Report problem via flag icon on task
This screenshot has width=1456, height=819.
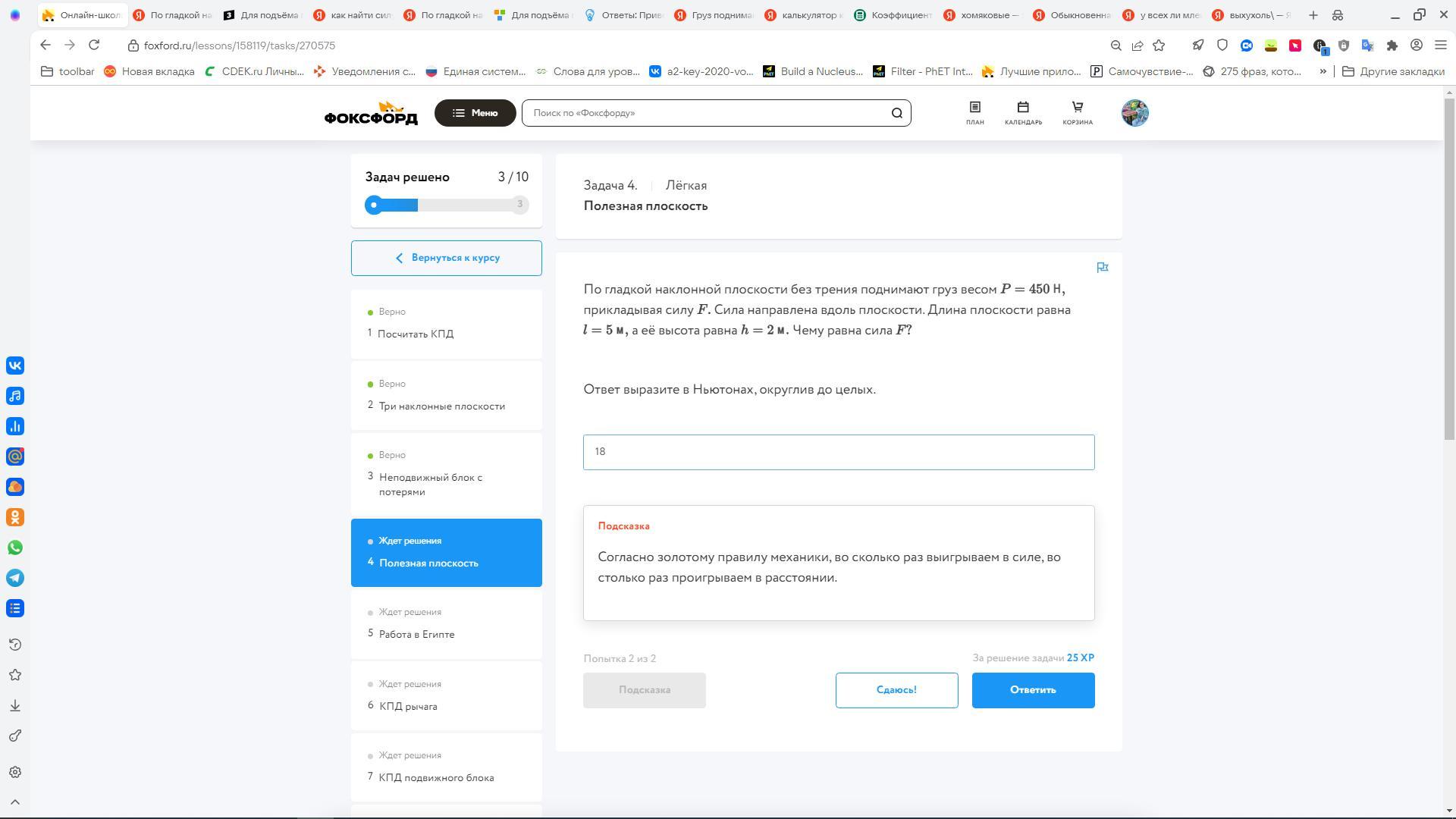point(1102,267)
